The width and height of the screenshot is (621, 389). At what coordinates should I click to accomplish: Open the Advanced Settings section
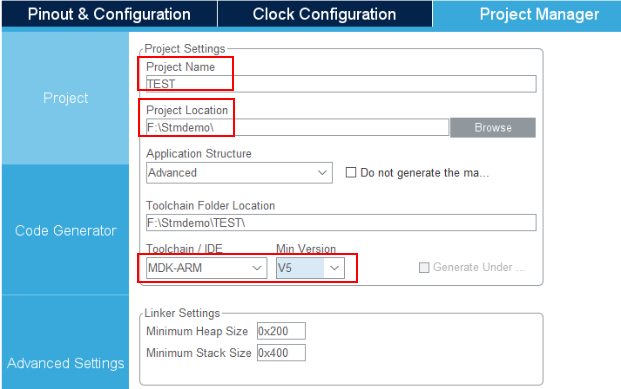coord(65,363)
